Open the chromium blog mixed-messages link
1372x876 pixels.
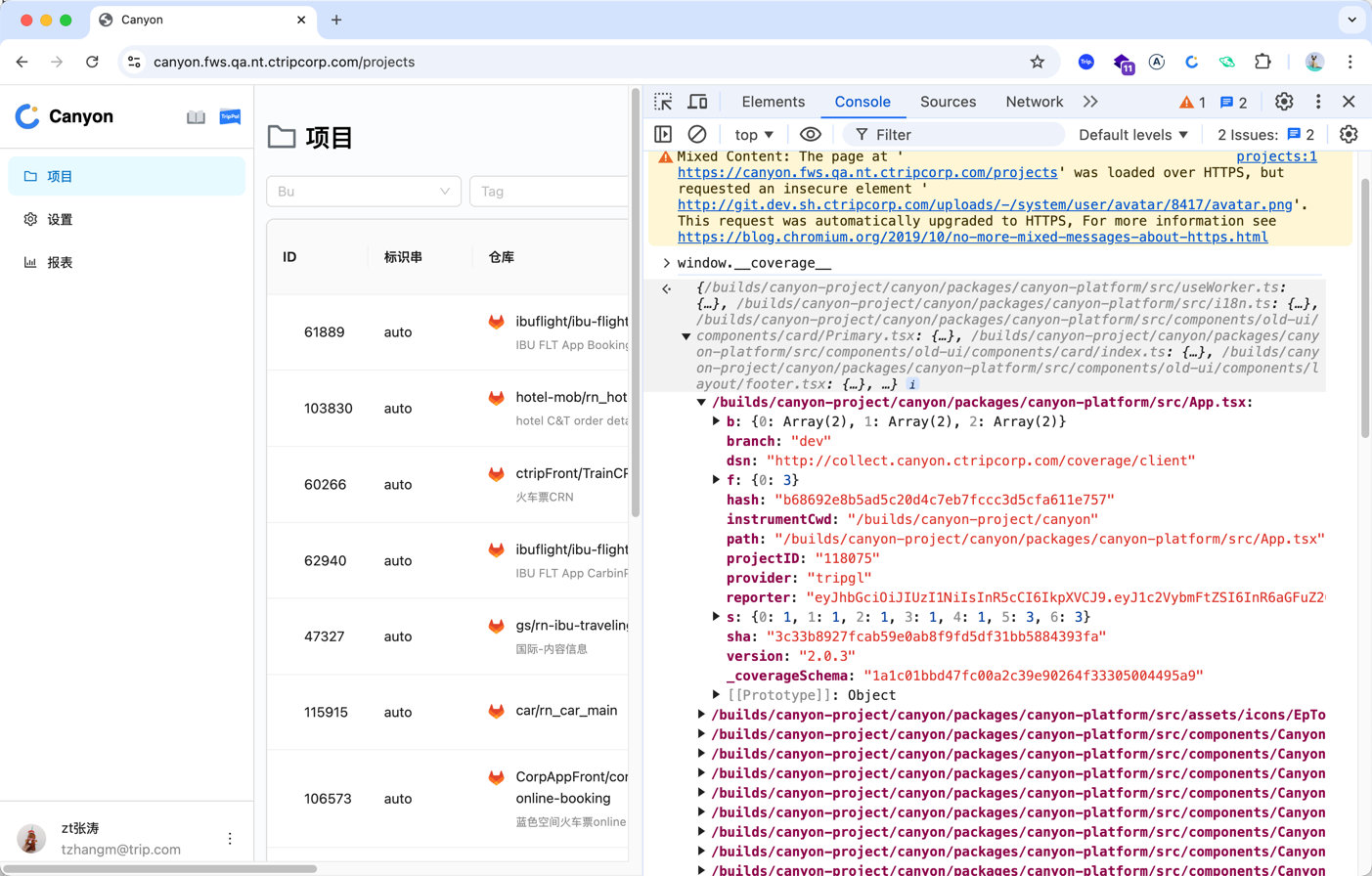pyautogui.click(x=972, y=237)
